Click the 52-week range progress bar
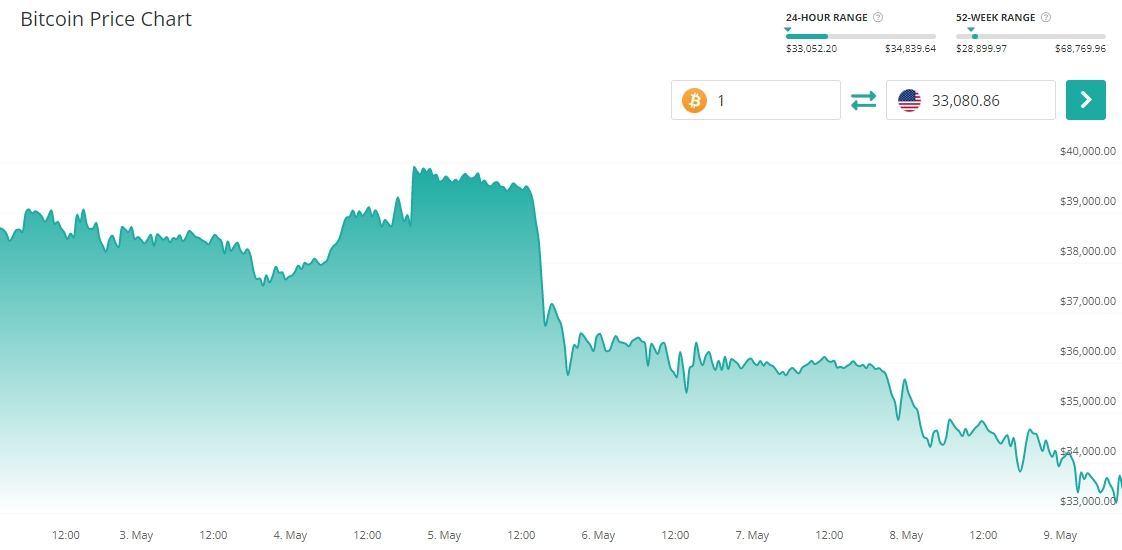Screen dimensions: 1122x550 [1030, 36]
